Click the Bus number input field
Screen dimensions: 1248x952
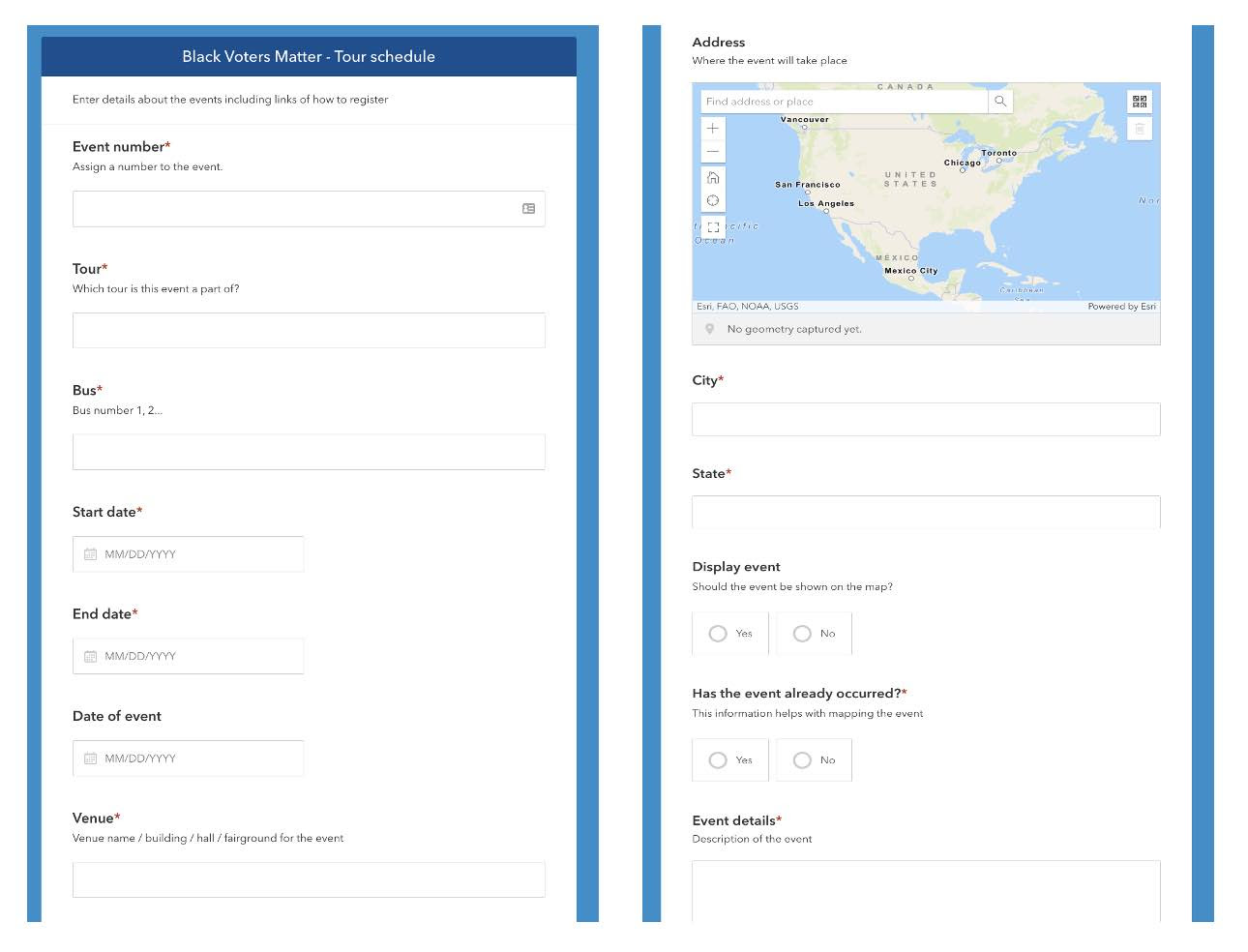tap(309, 452)
